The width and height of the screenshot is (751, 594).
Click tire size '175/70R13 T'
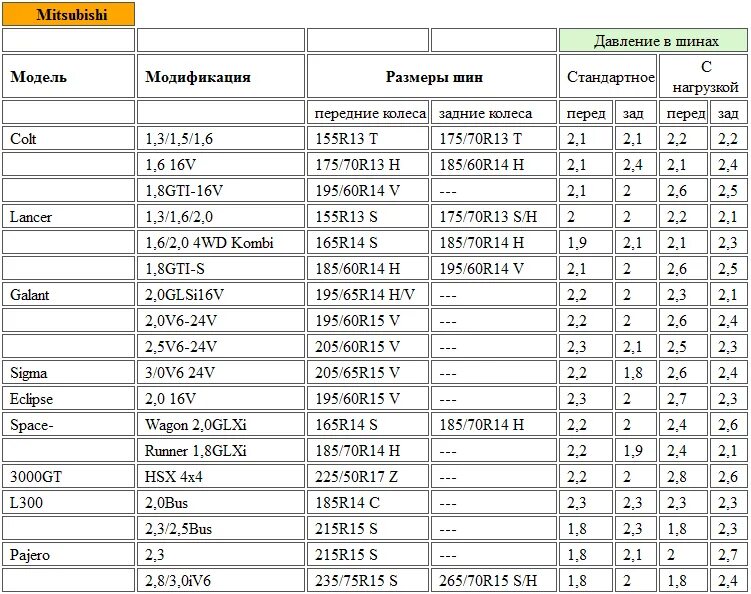click(x=494, y=138)
